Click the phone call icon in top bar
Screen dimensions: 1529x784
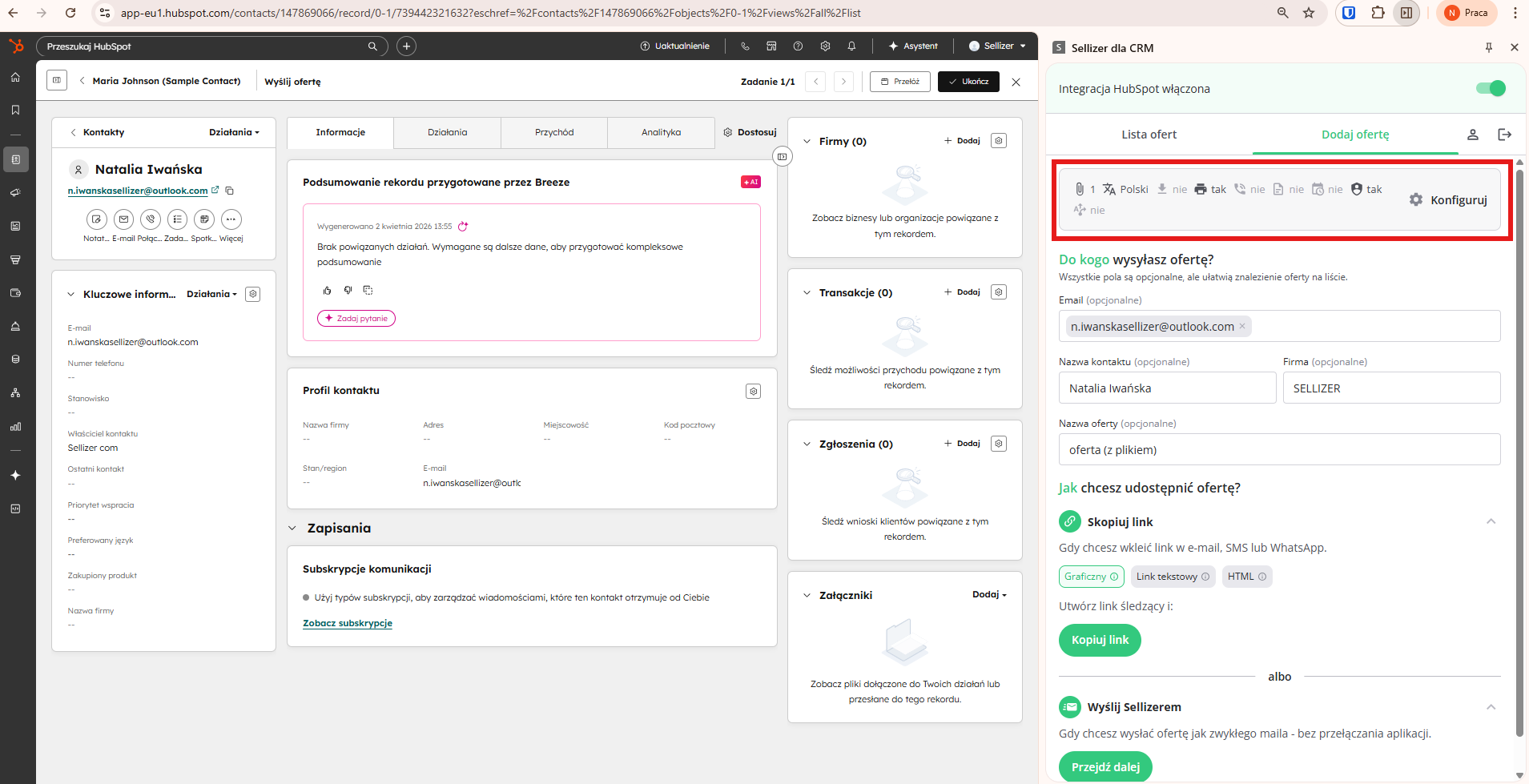click(745, 46)
